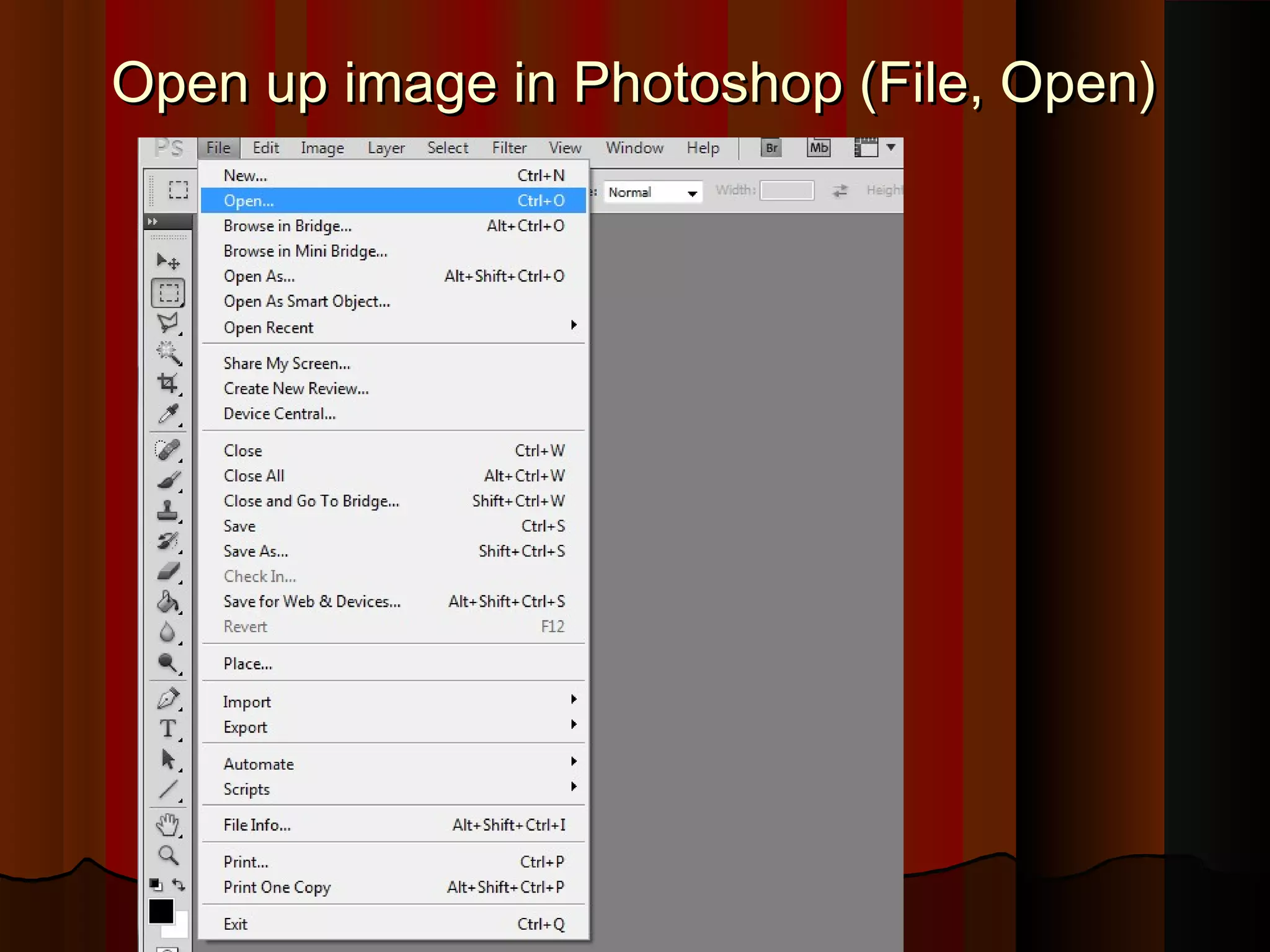Choose Print... entry
1270x952 pixels.
point(393,862)
